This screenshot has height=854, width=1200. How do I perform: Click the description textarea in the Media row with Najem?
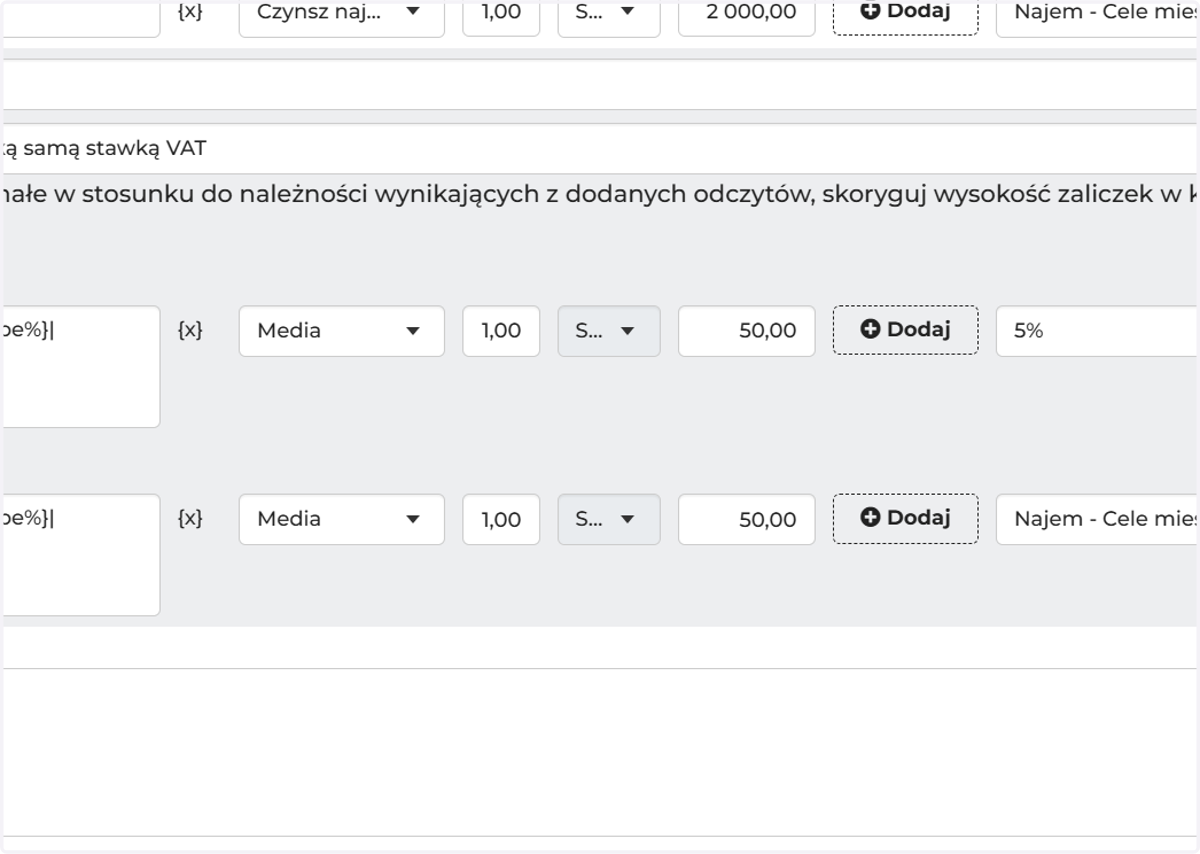[x=80, y=555]
